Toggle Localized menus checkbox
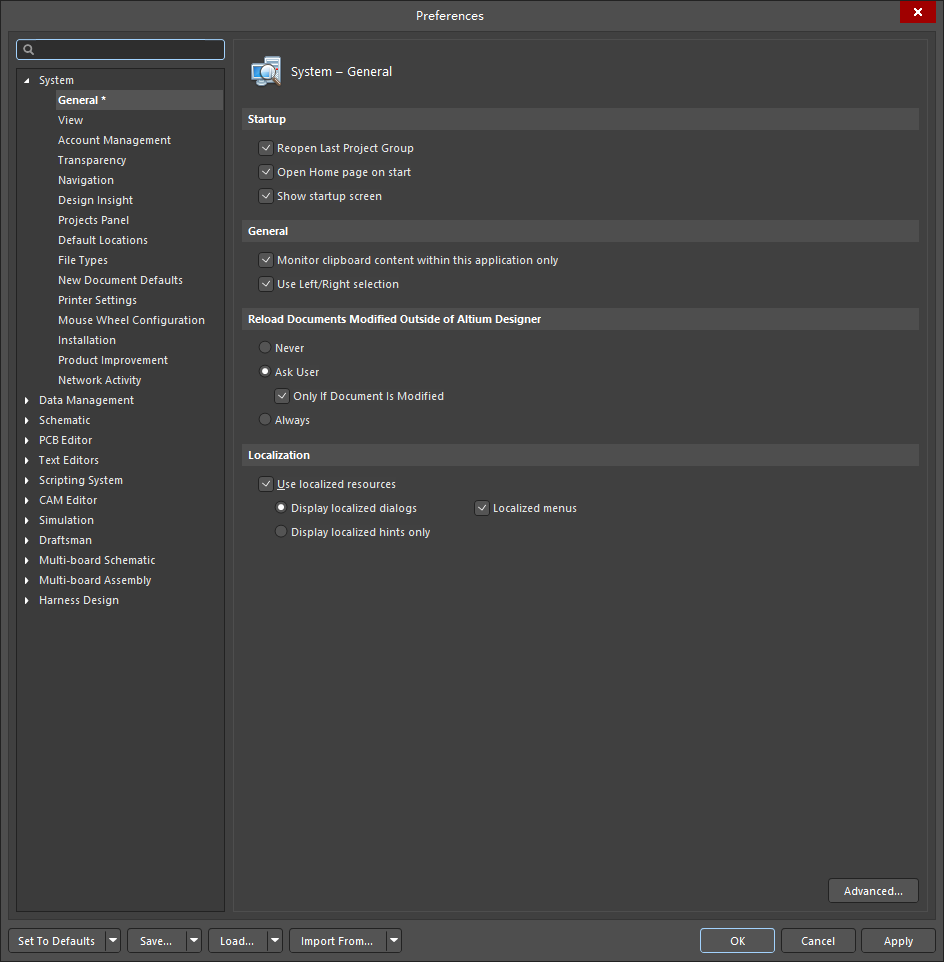This screenshot has height=962, width=944. click(482, 508)
